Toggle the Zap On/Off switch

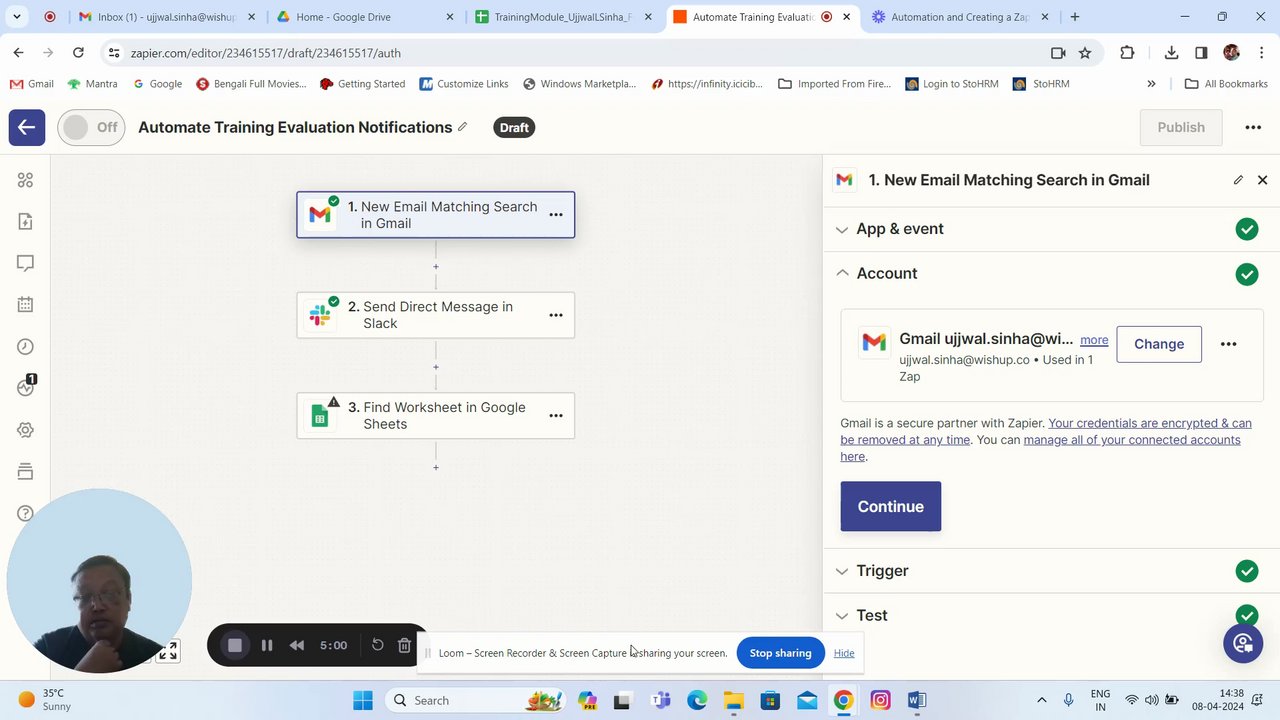[x=91, y=127]
